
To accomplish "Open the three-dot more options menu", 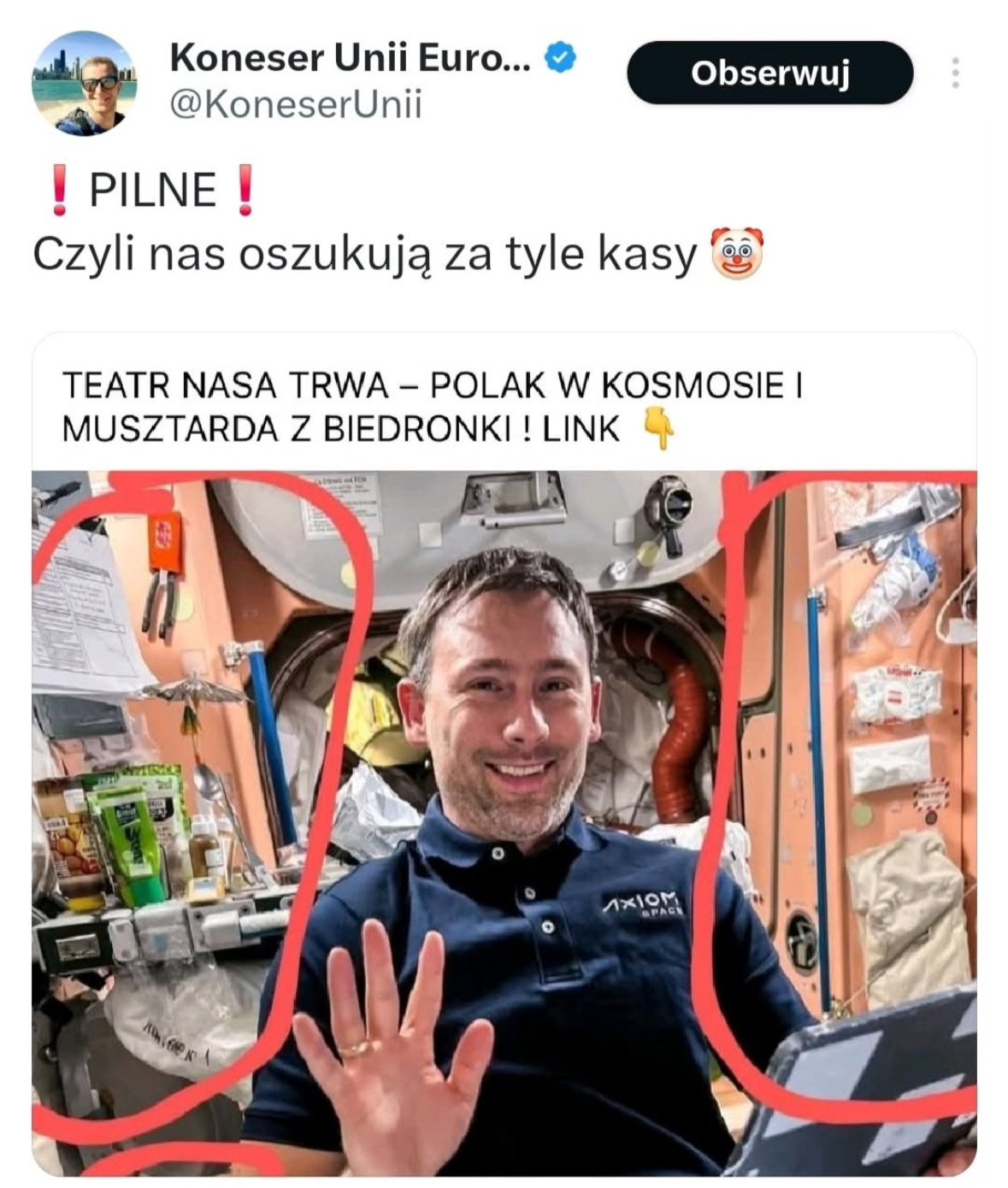I will pos(955,74).
